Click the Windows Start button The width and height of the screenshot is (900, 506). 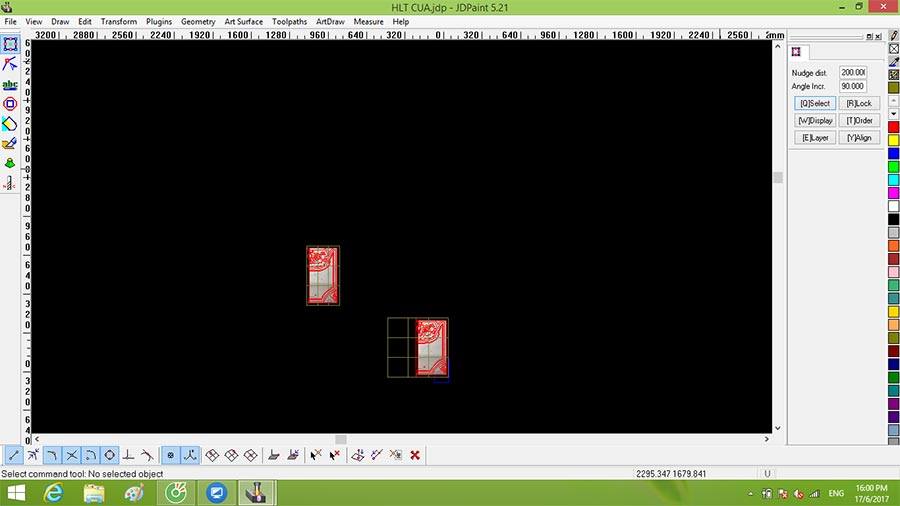(16, 493)
